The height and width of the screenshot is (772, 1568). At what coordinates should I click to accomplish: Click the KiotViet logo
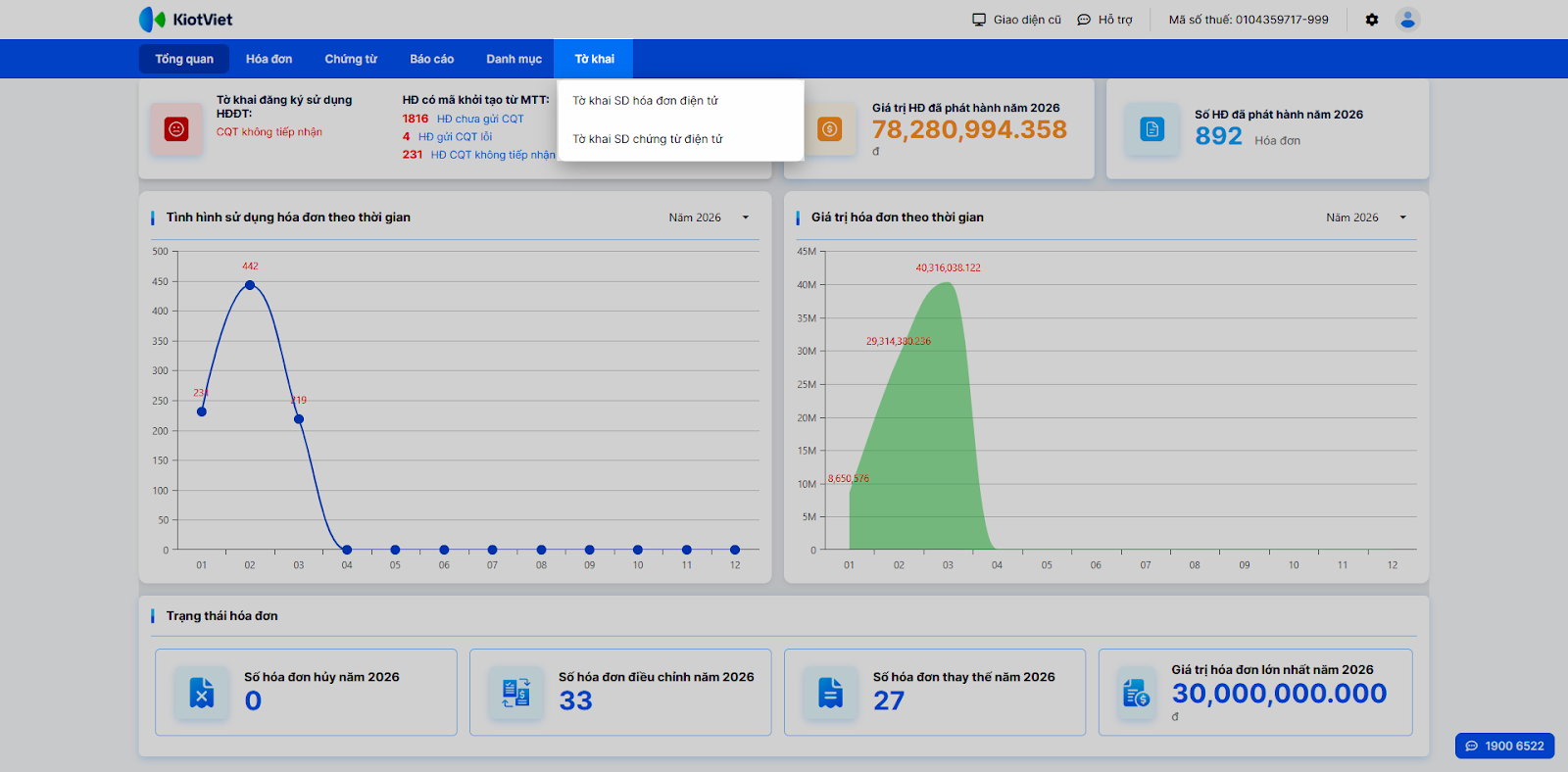(185, 20)
